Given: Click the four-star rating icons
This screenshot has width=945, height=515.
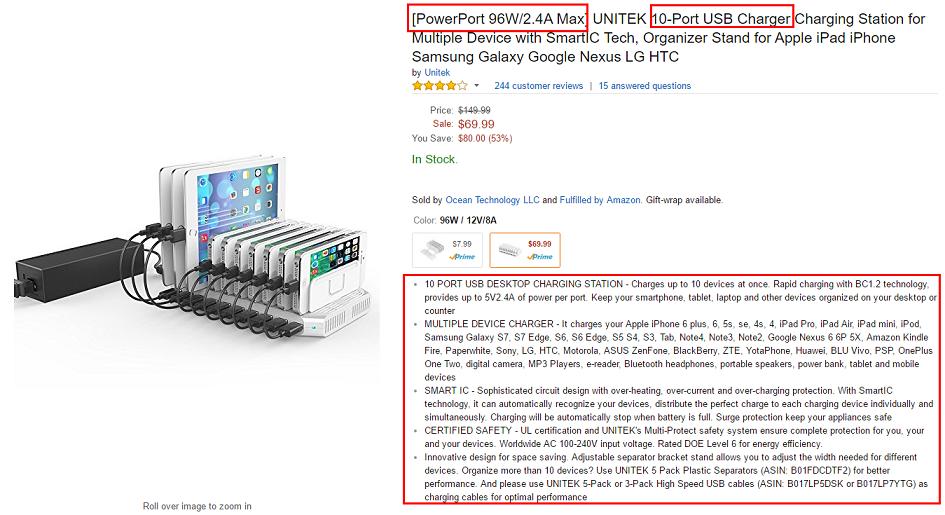Looking at the screenshot, I should [439, 86].
